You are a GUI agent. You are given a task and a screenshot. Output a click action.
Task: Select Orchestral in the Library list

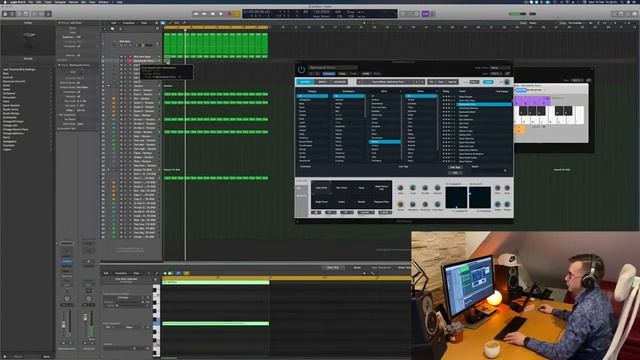coord(10,93)
